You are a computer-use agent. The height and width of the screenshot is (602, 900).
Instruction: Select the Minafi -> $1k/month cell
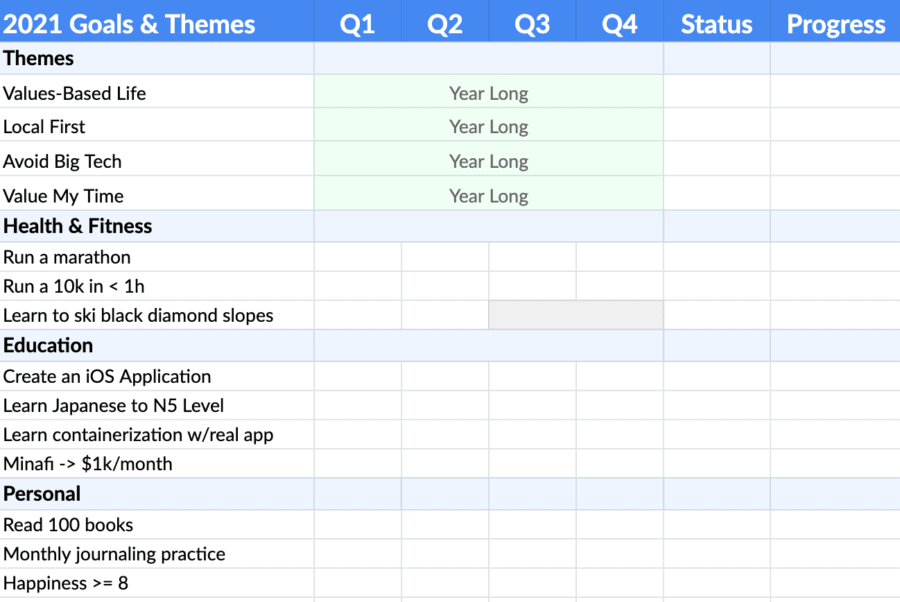point(157,464)
